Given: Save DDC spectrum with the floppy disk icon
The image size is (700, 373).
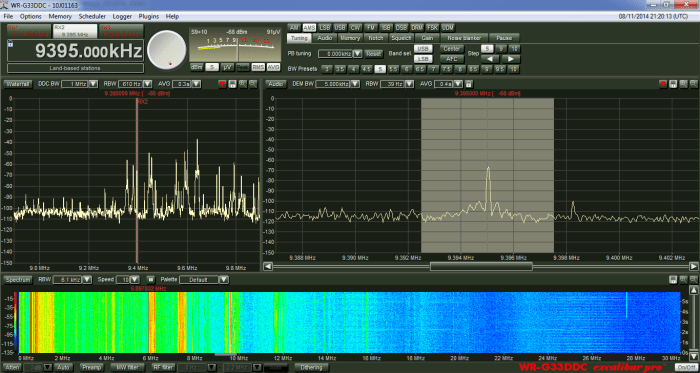Looking at the screenshot, I should tap(233, 84).
